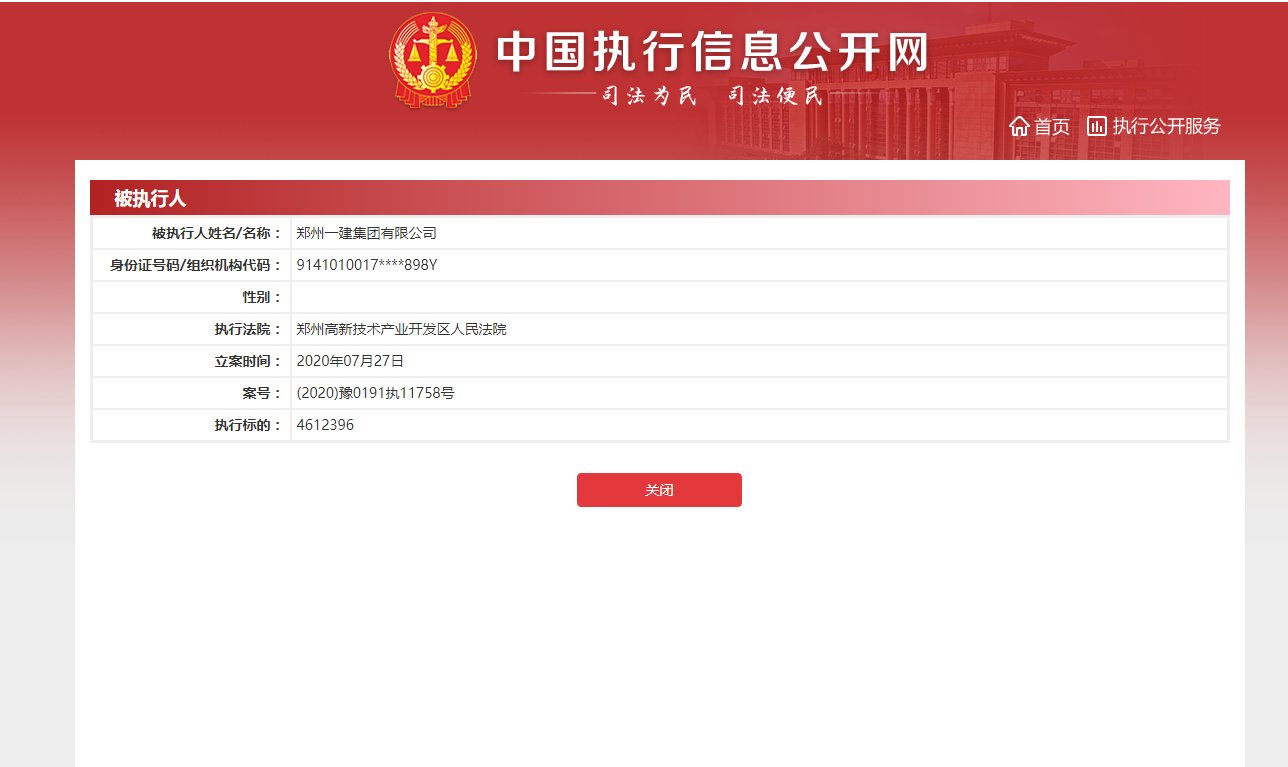Click the red 关闭 button
This screenshot has width=1288, height=767.
click(x=659, y=490)
